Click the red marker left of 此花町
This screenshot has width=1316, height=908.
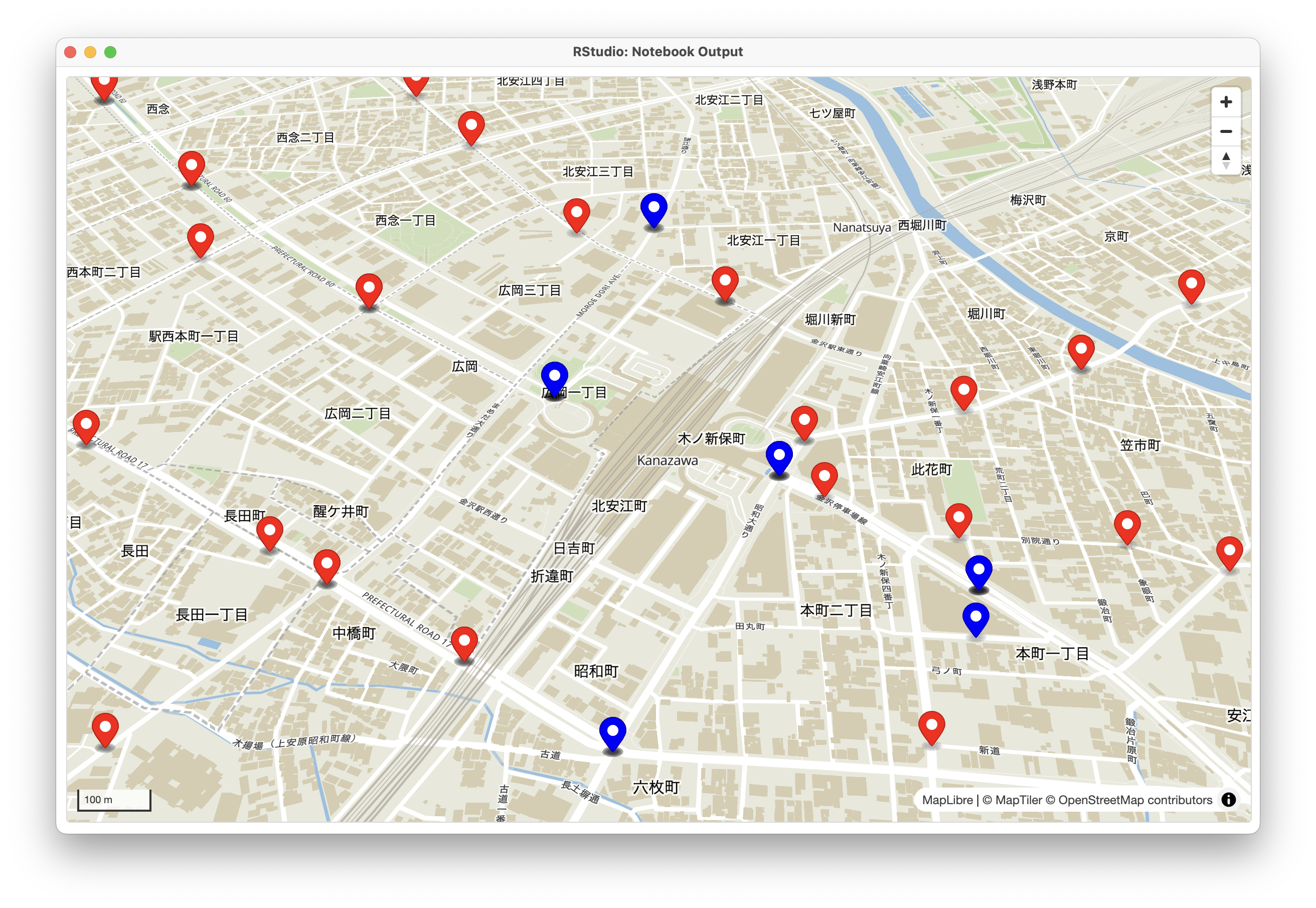[x=824, y=480]
